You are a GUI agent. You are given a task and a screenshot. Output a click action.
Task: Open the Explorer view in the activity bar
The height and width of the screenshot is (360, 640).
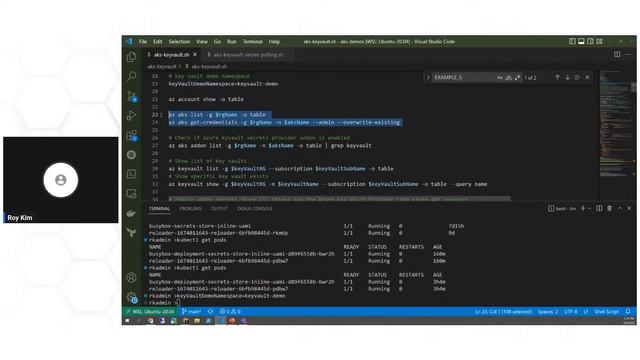tap(131, 56)
